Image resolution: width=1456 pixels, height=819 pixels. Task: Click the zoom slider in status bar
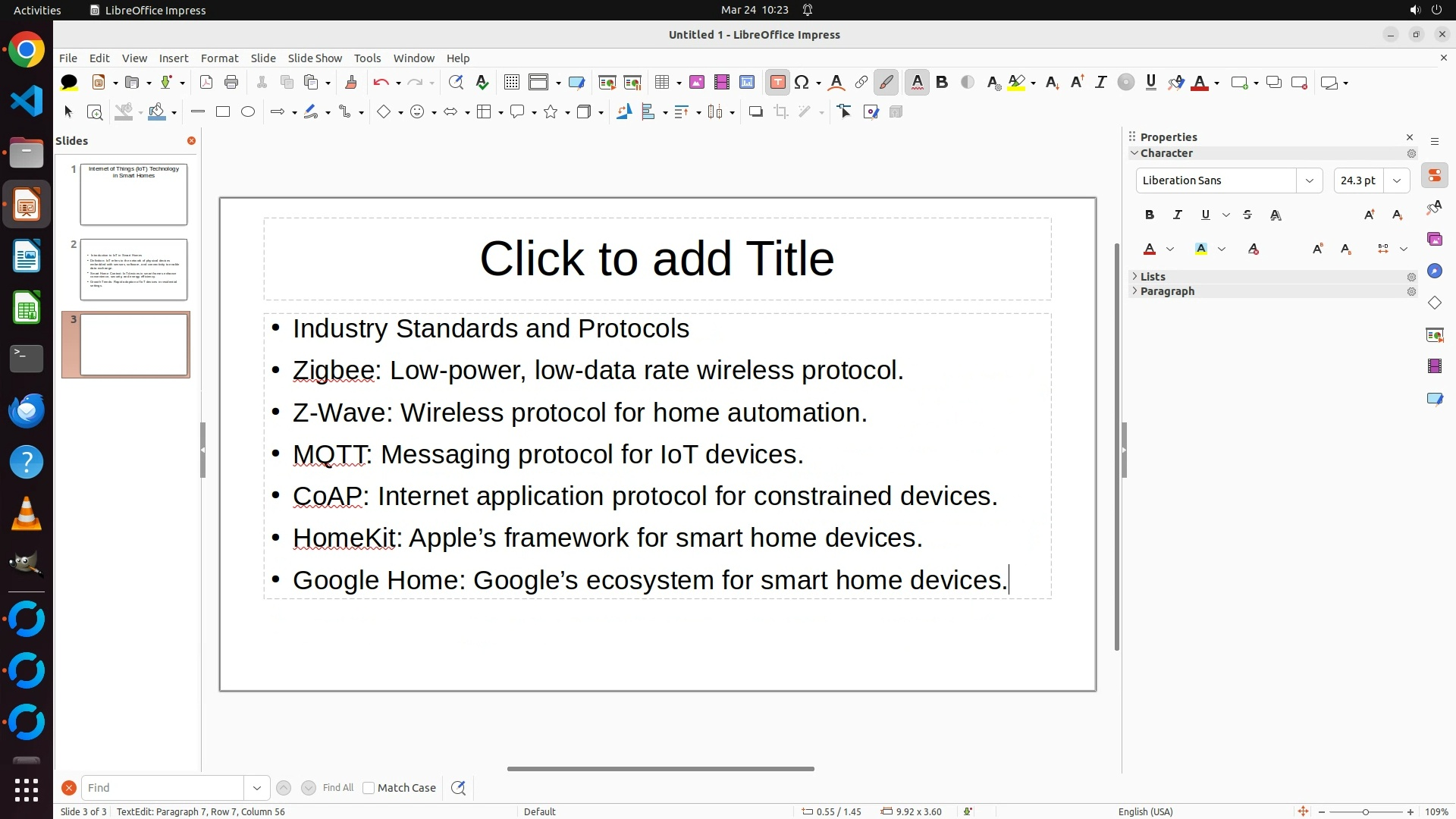[1365, 812]
